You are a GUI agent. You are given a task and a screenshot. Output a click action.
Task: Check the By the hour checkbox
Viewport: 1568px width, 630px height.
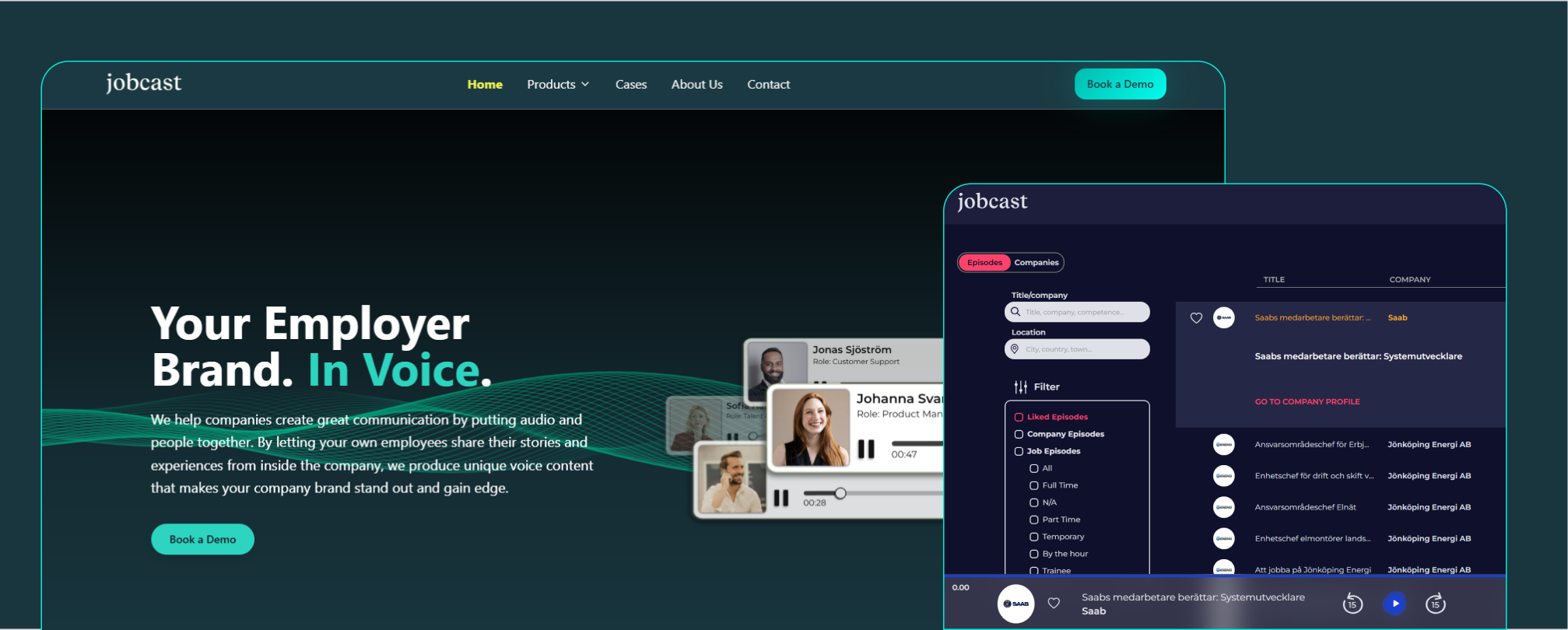click(x=1034, y=554)
